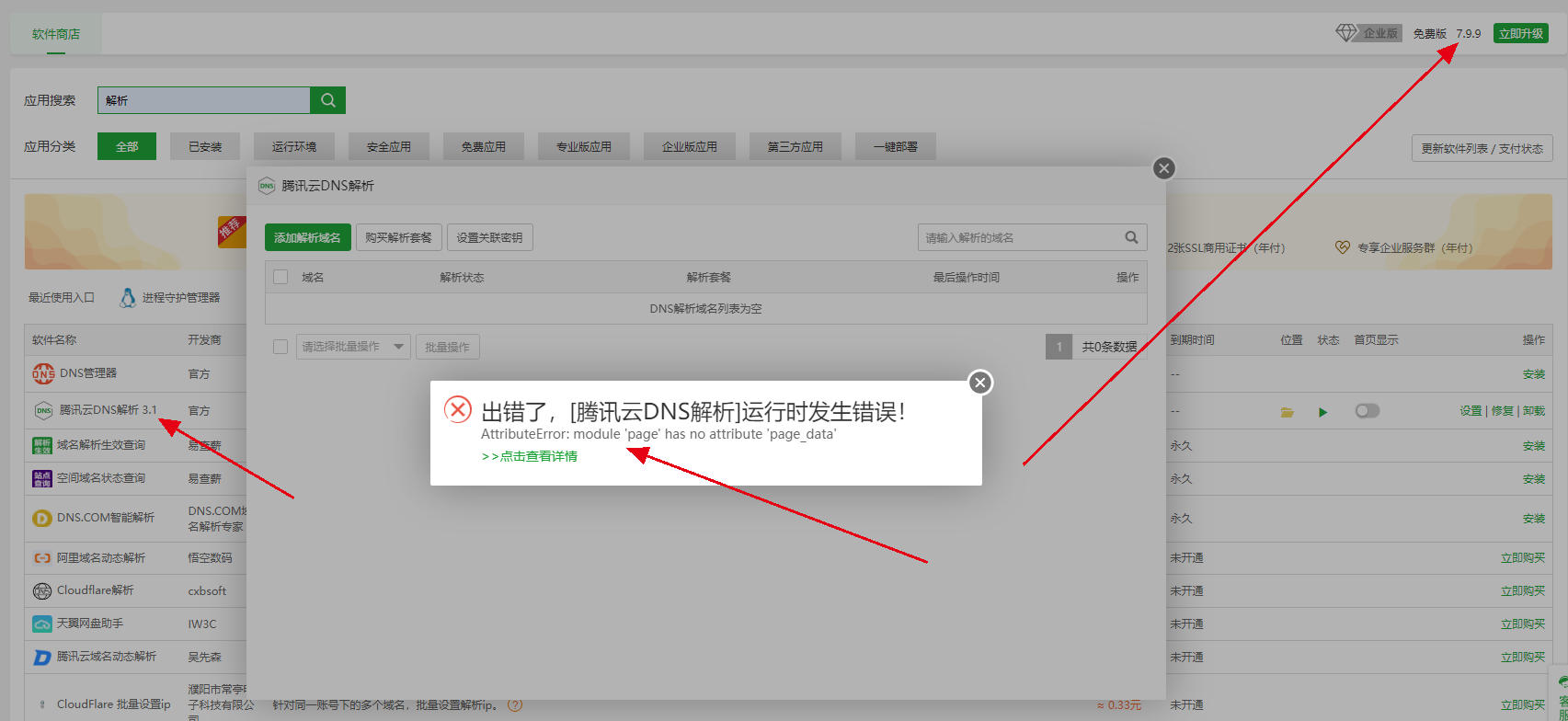Screen dimensions: 1568x721
Task: Click the 域名解析生效查询 icon
Action: (42, 445)
